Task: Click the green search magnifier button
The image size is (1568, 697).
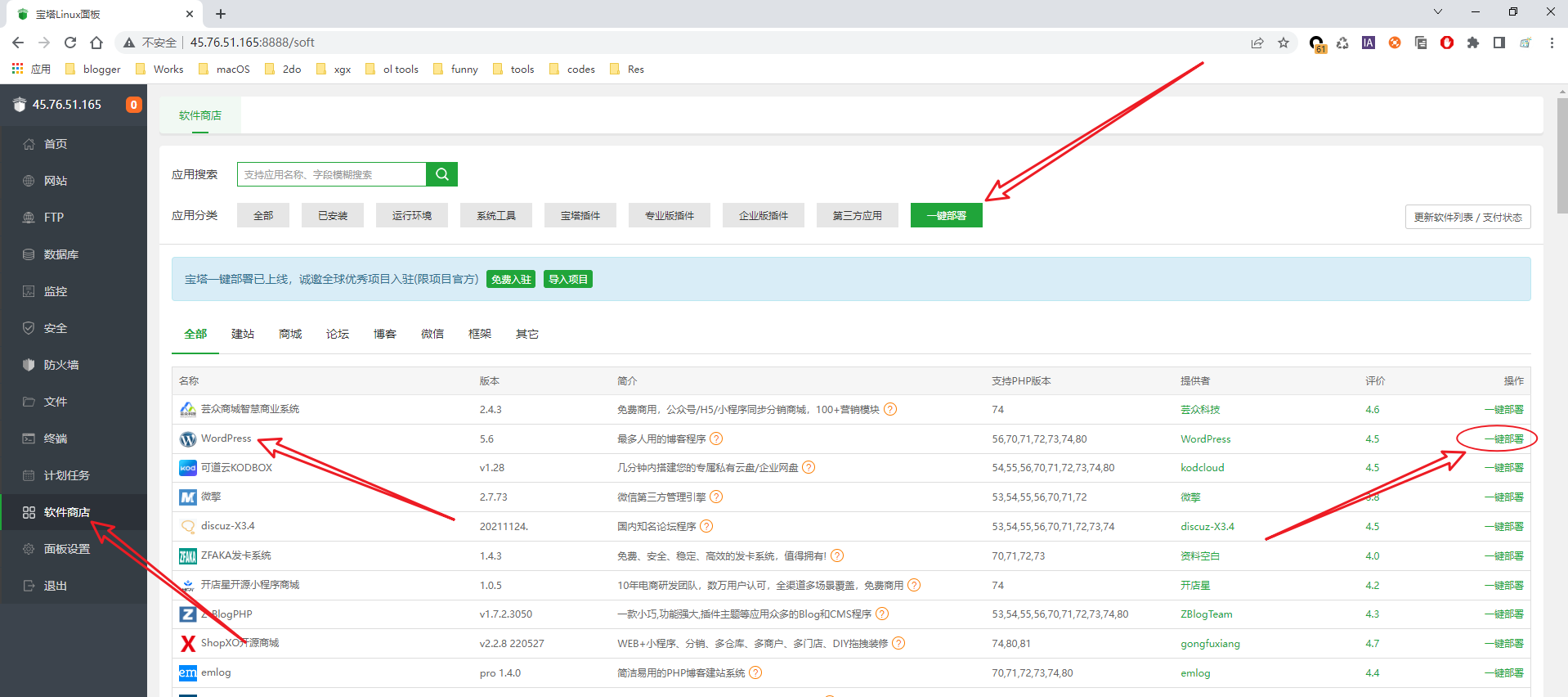Action: point(441,174)
